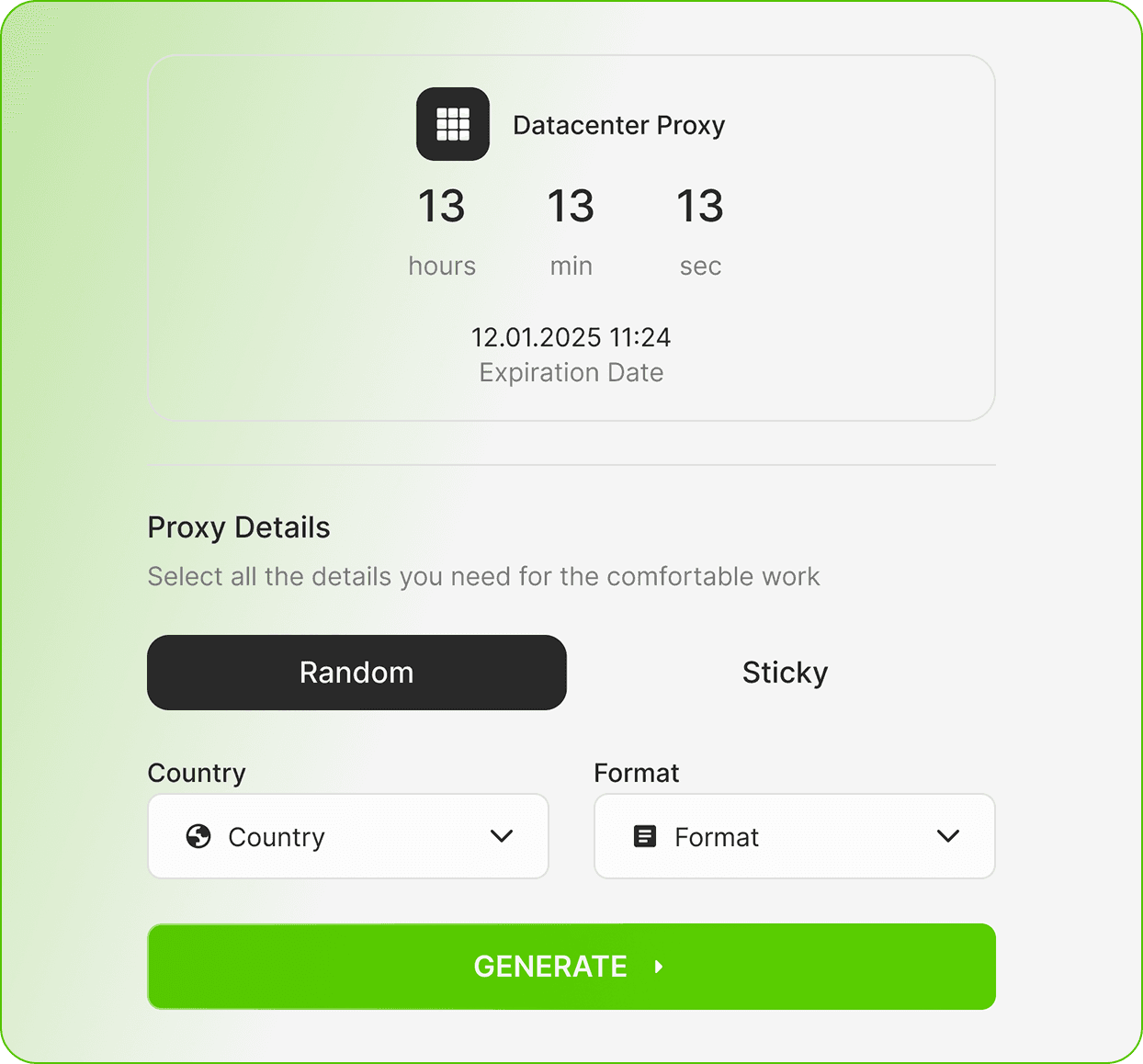Switch to the Sticky proxy mode
The image size is (1143, 1064).
pos(785,673)
